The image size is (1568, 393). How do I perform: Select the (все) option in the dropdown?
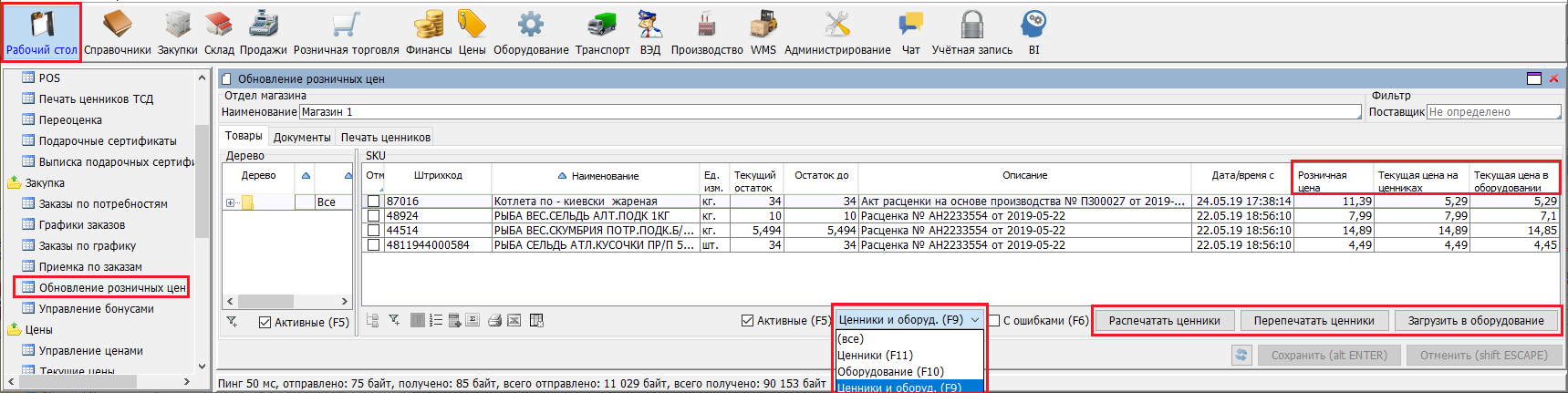coord(850,338)
